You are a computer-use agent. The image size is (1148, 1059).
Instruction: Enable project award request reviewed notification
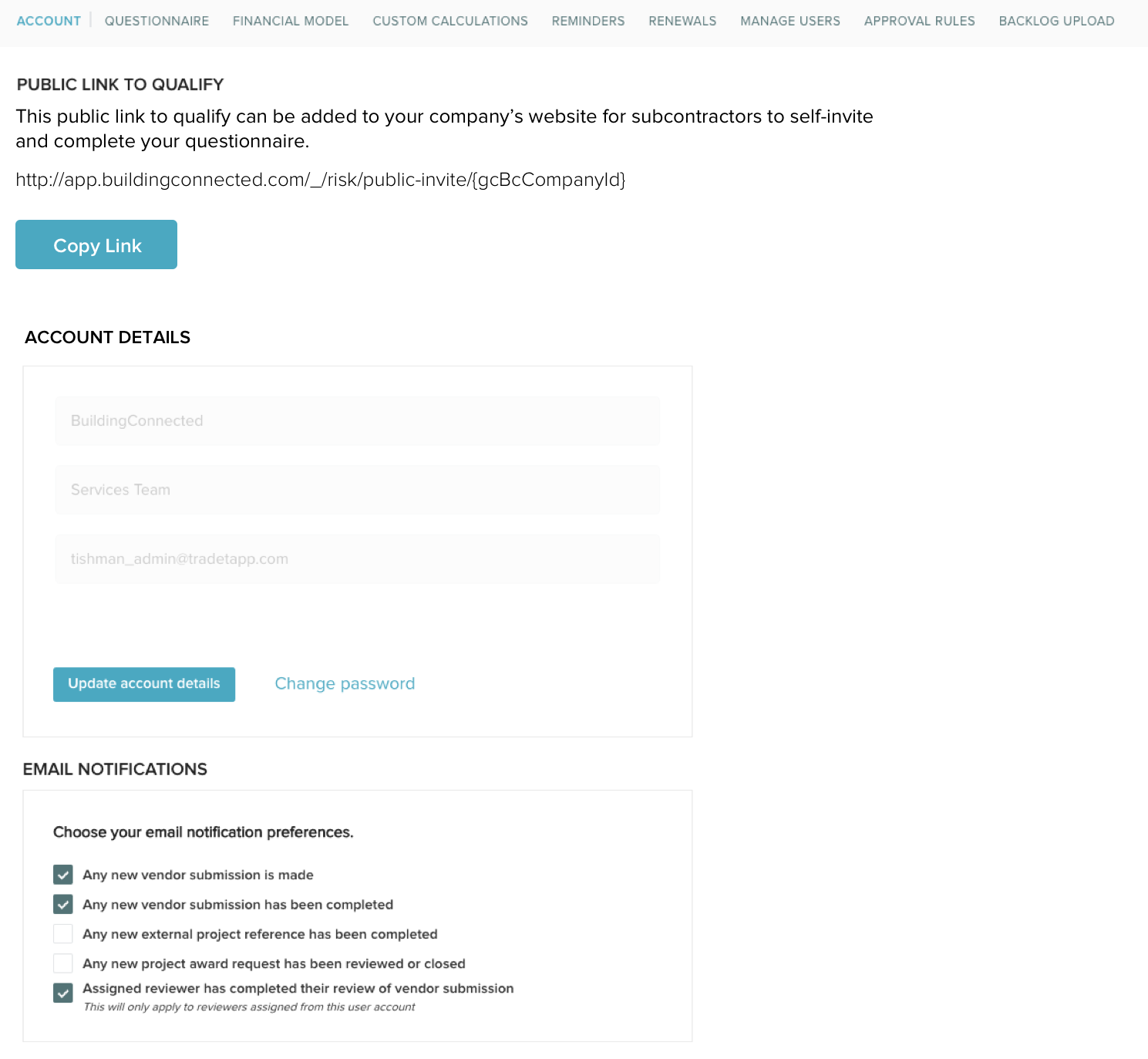coord(63,963)
